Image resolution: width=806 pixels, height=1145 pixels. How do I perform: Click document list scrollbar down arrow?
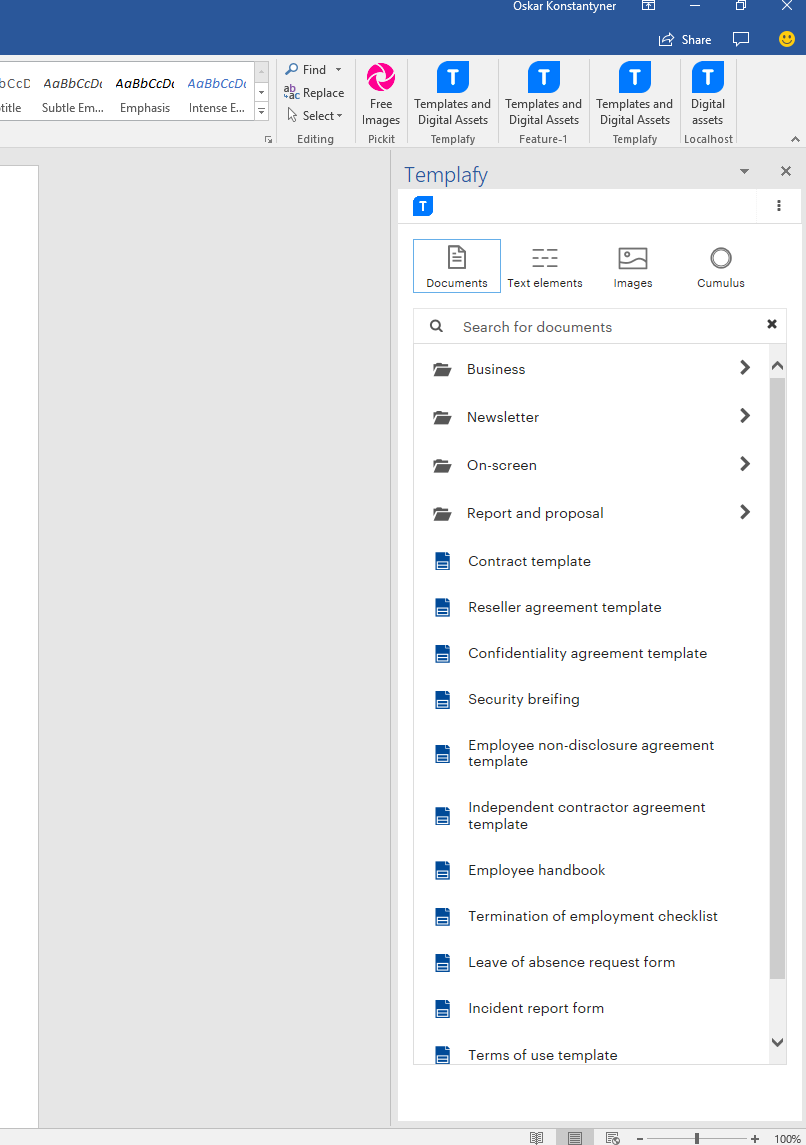point(778,1043)
